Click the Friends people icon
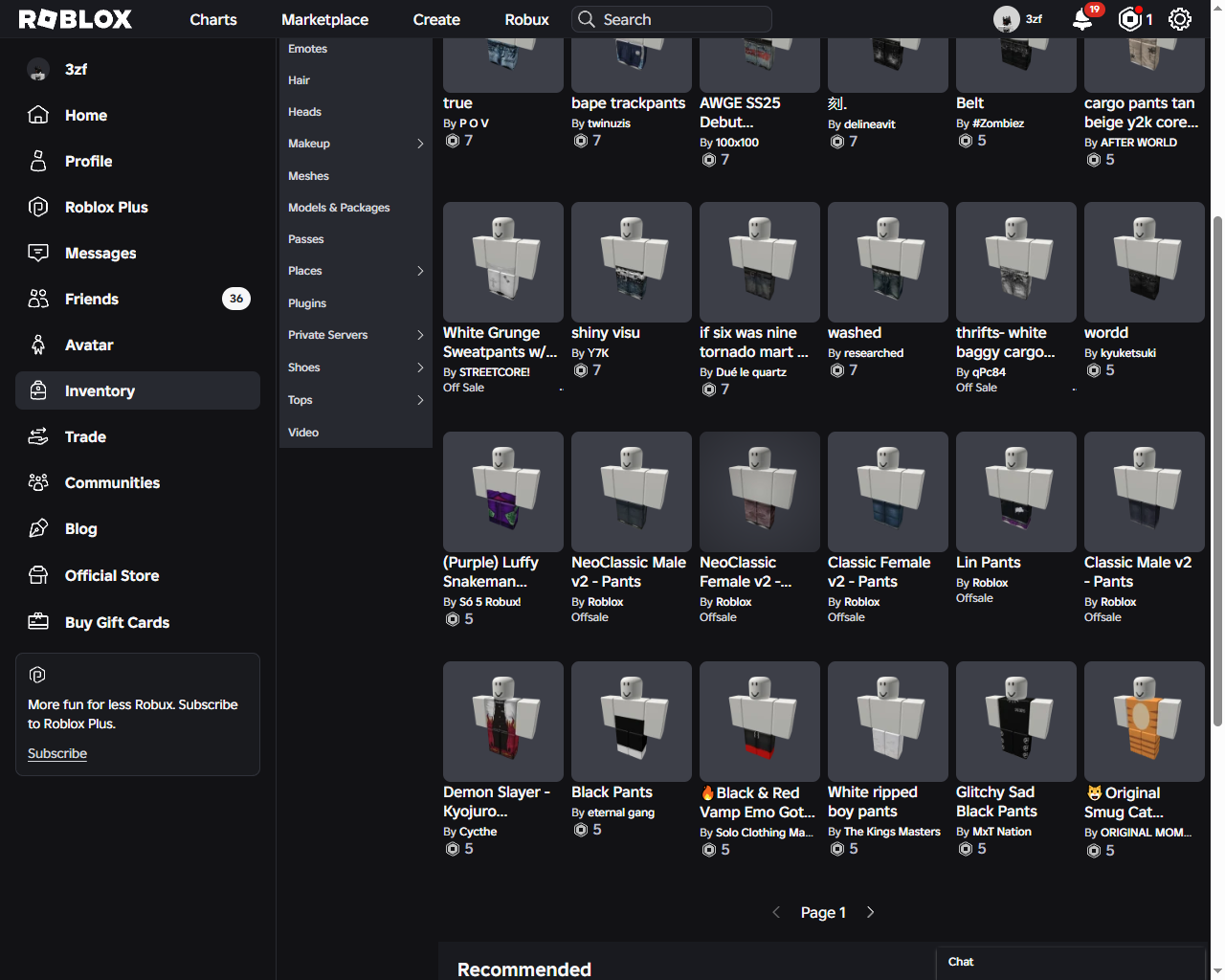1225x980 pixels. point(38,299)
